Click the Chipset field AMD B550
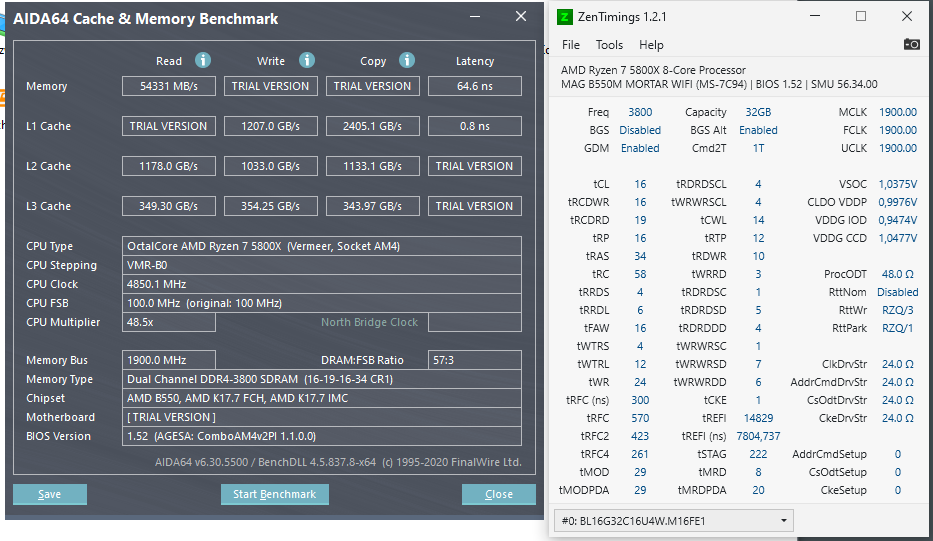The height and width of the screenshot is (541, 933). [322, 398]
